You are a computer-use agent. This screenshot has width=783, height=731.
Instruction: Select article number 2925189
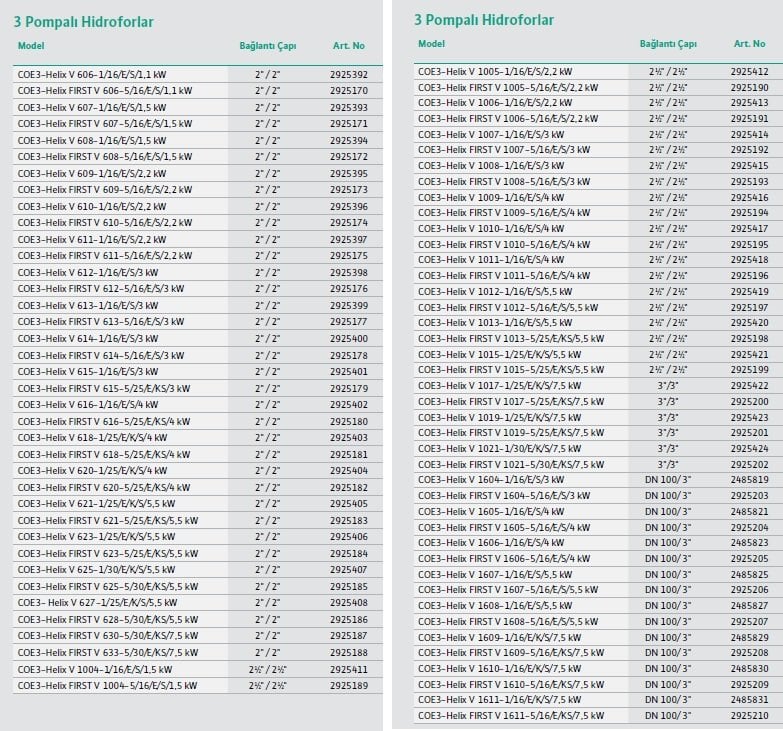coord(349,686)
